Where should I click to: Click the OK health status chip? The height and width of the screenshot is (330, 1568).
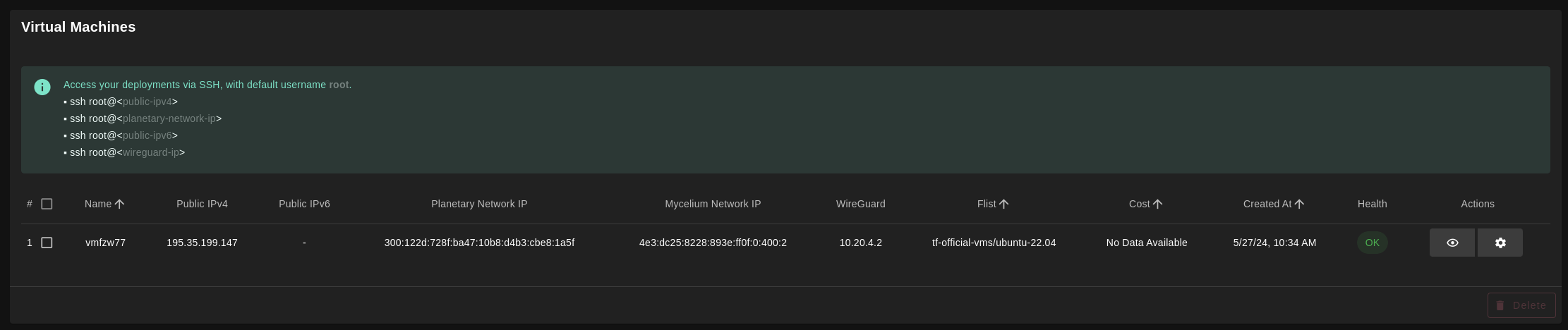[x=1372, y=243]
